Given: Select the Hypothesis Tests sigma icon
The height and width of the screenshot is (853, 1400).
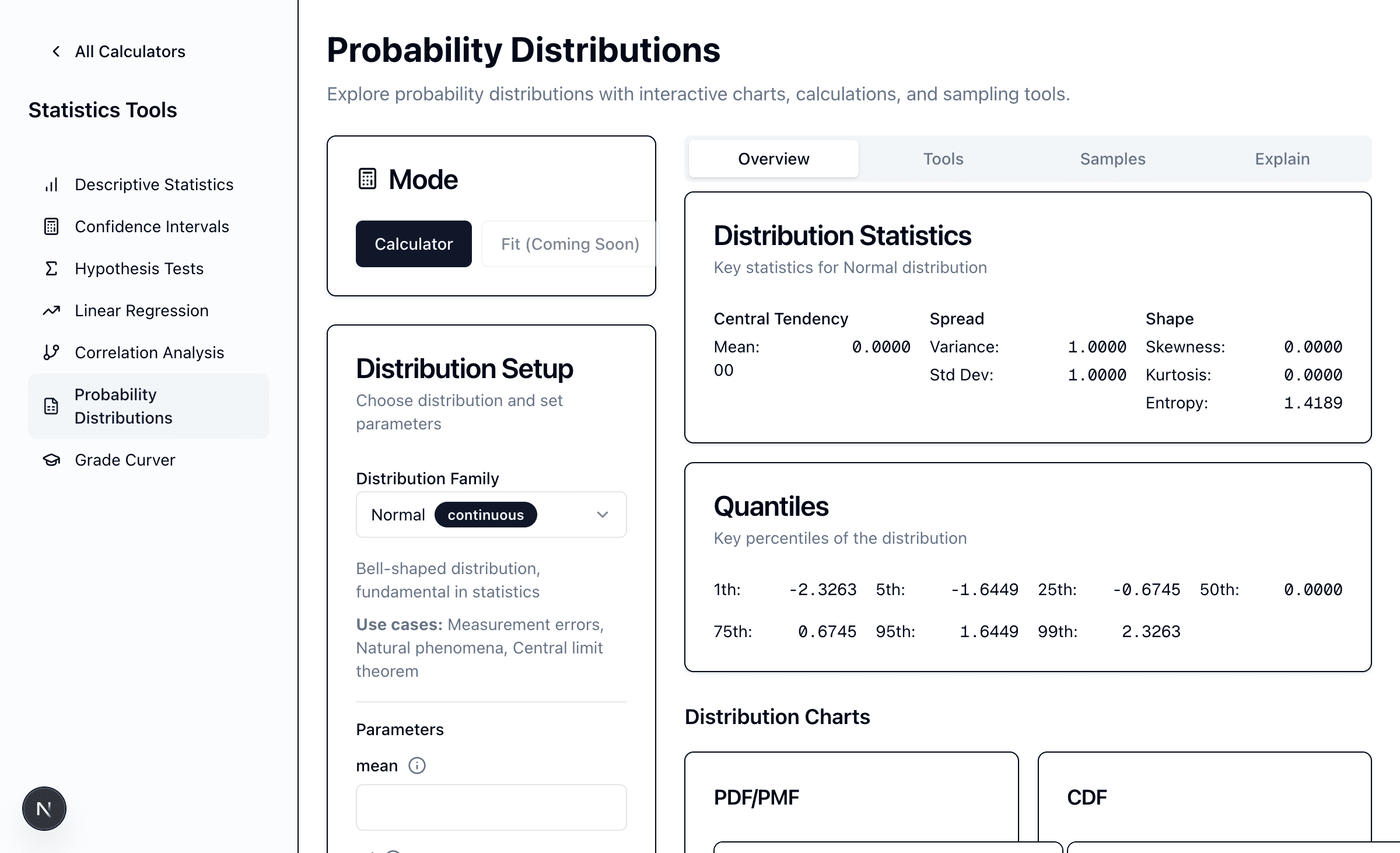Looking at the screenshot, I should pyautogui.click(x=51, y=268).
